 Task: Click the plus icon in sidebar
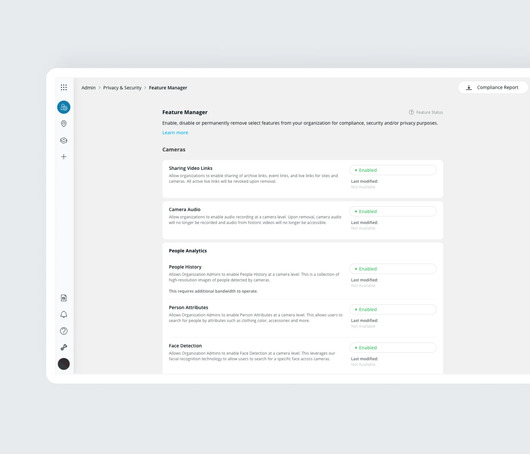click(x=64, y=157)
